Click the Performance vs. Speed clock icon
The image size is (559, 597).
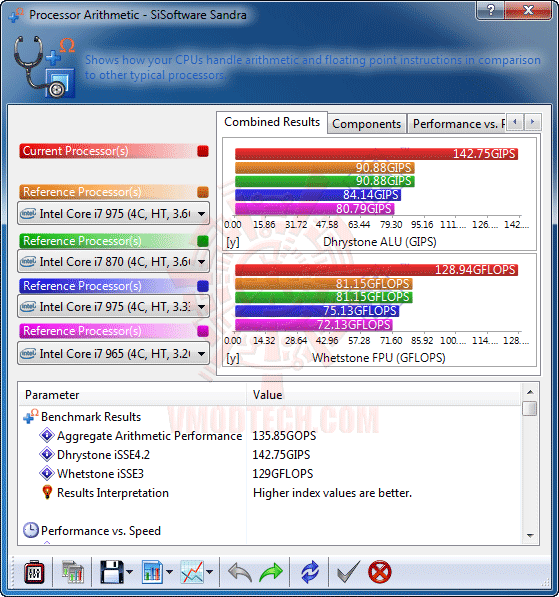tap(31, 530)
